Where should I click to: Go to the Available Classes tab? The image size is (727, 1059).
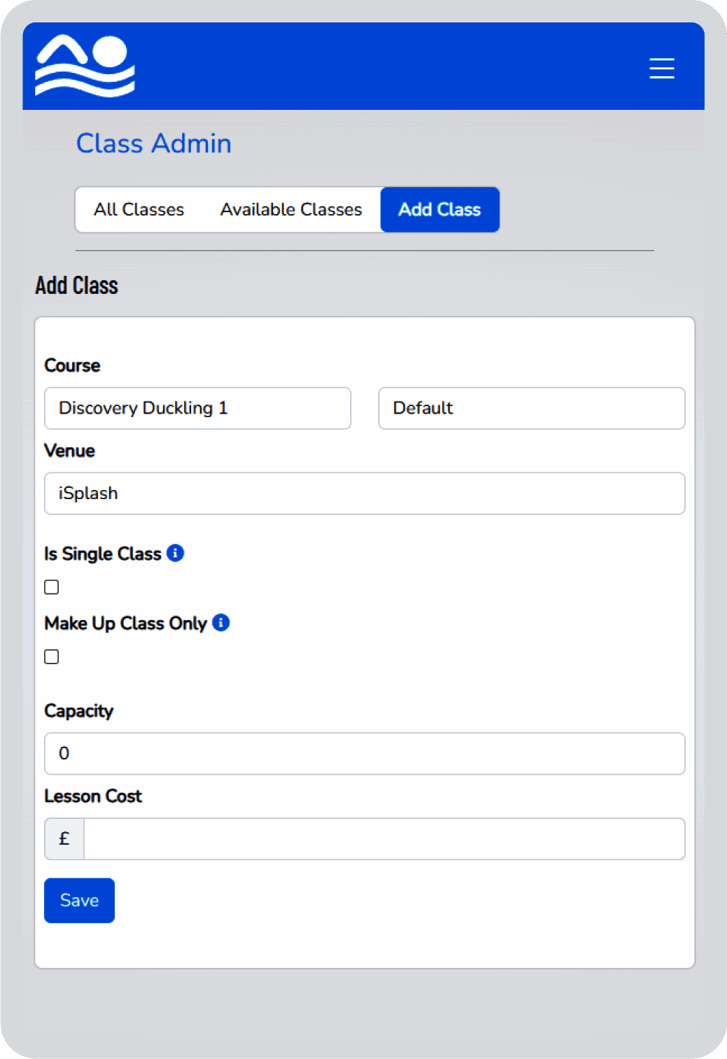tap(291, 210)
